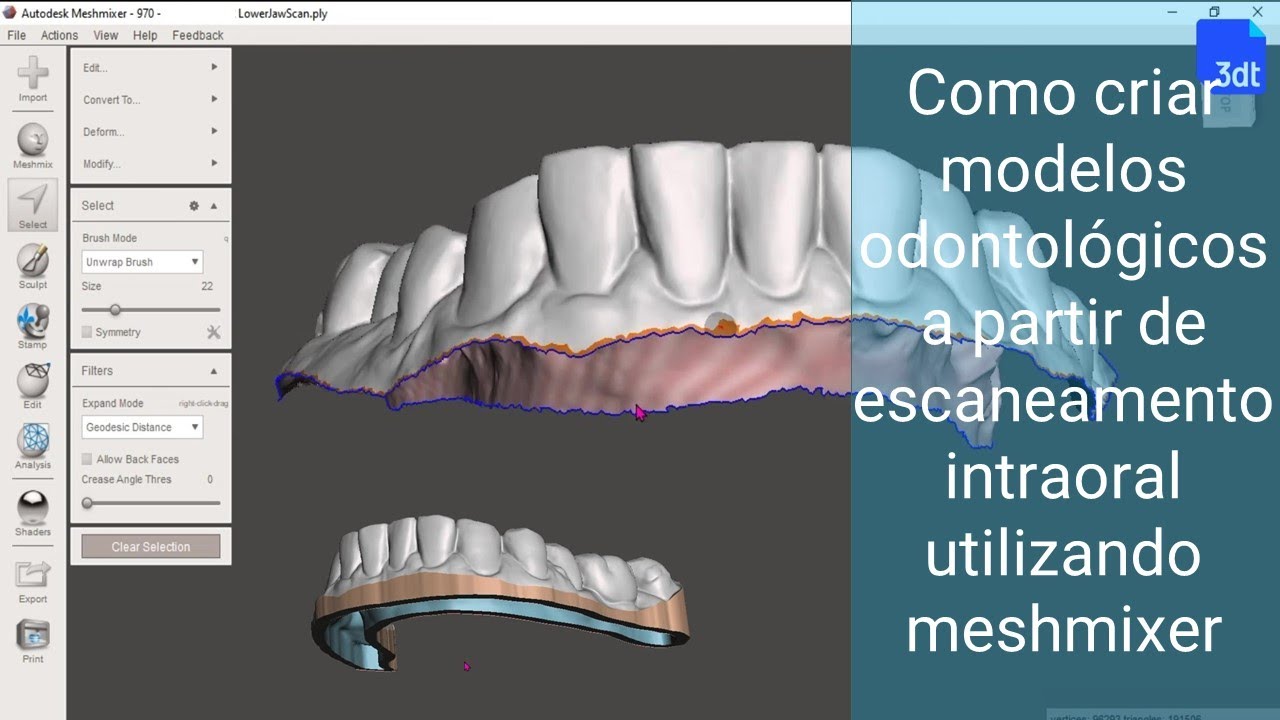This screenshot has height=720, width=1280.
Task: Expand the Edit... submenu
Action: tap(151, 68)
